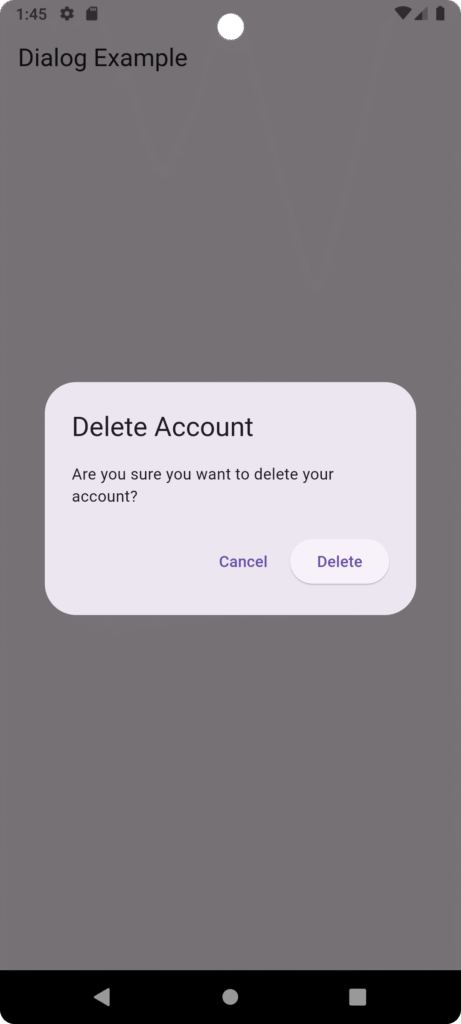
Task: Tap the cellular signal strength icon
Action: point(421,14)
